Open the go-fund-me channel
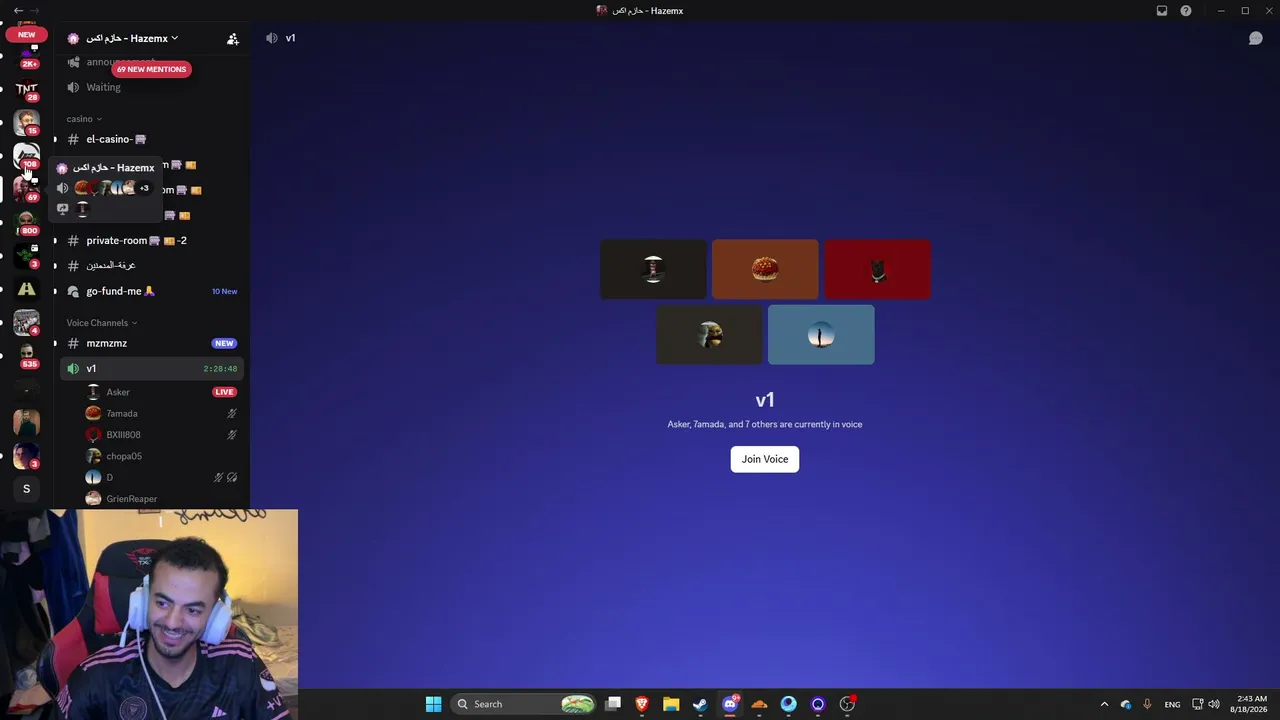The image size is (1280, 720). (x=150, y=291)
